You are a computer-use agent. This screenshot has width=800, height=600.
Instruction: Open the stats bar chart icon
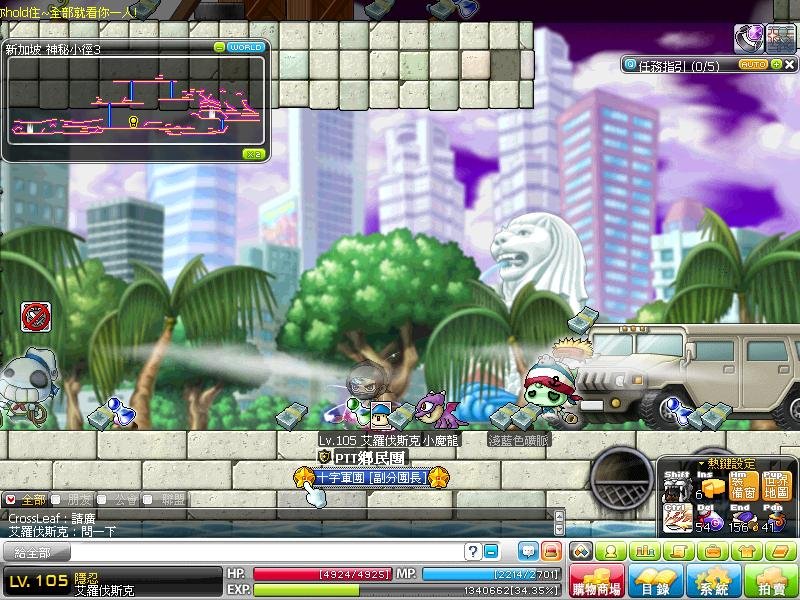pyautogui.click(x=645, y=552)
